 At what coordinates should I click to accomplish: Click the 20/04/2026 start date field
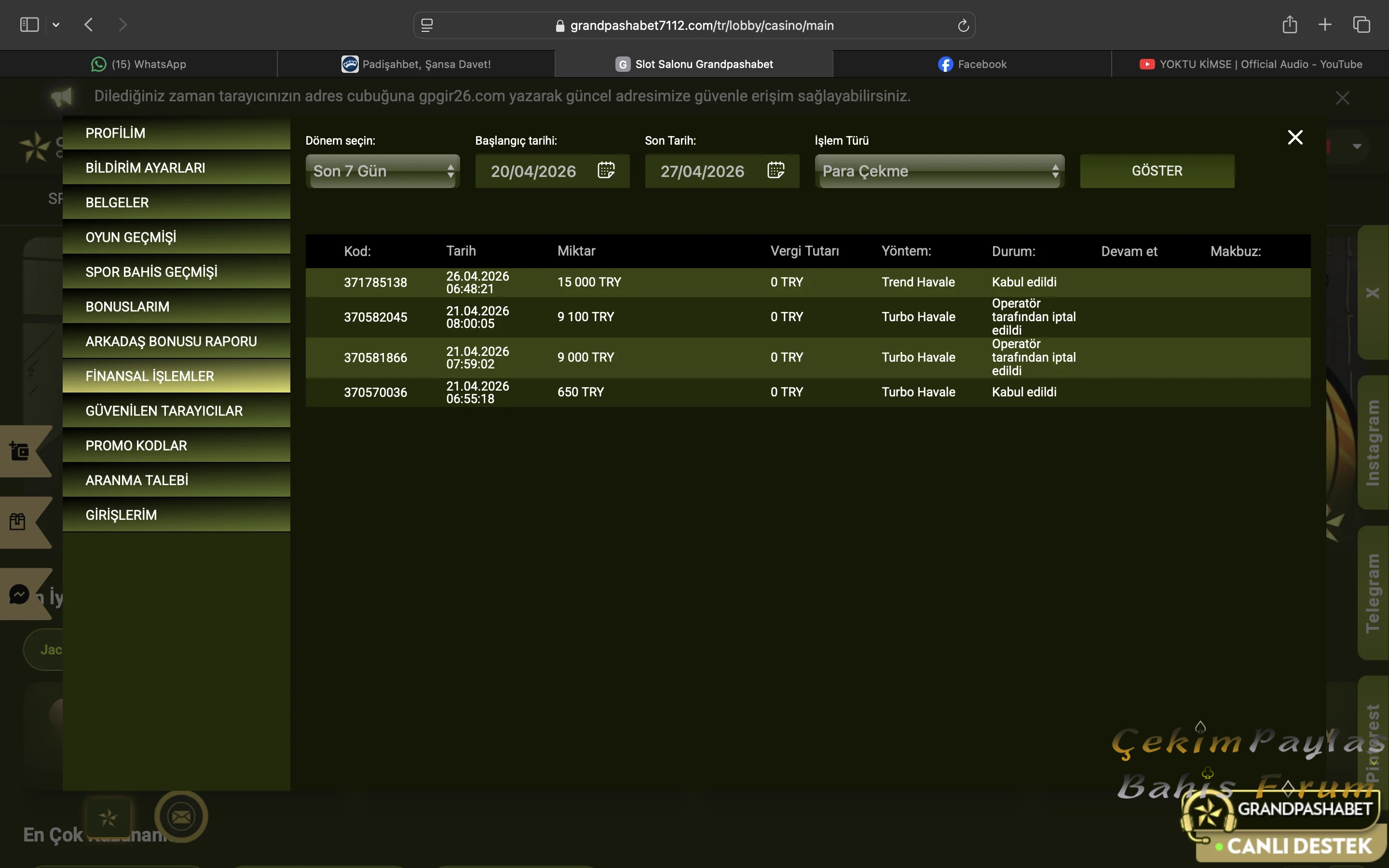tap(533, 171)
